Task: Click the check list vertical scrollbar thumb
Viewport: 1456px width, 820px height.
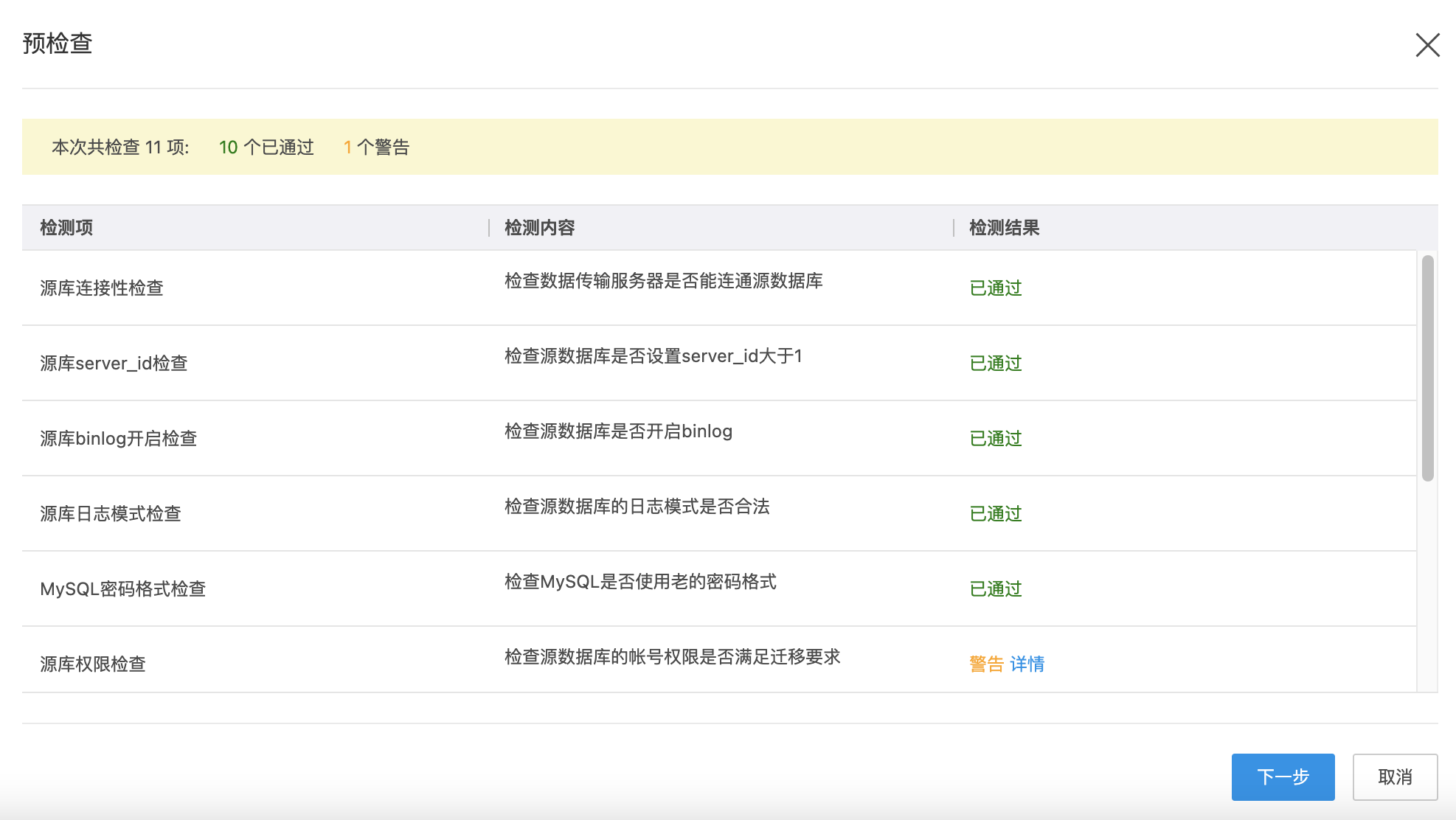Action: (x=1427, y=369)
